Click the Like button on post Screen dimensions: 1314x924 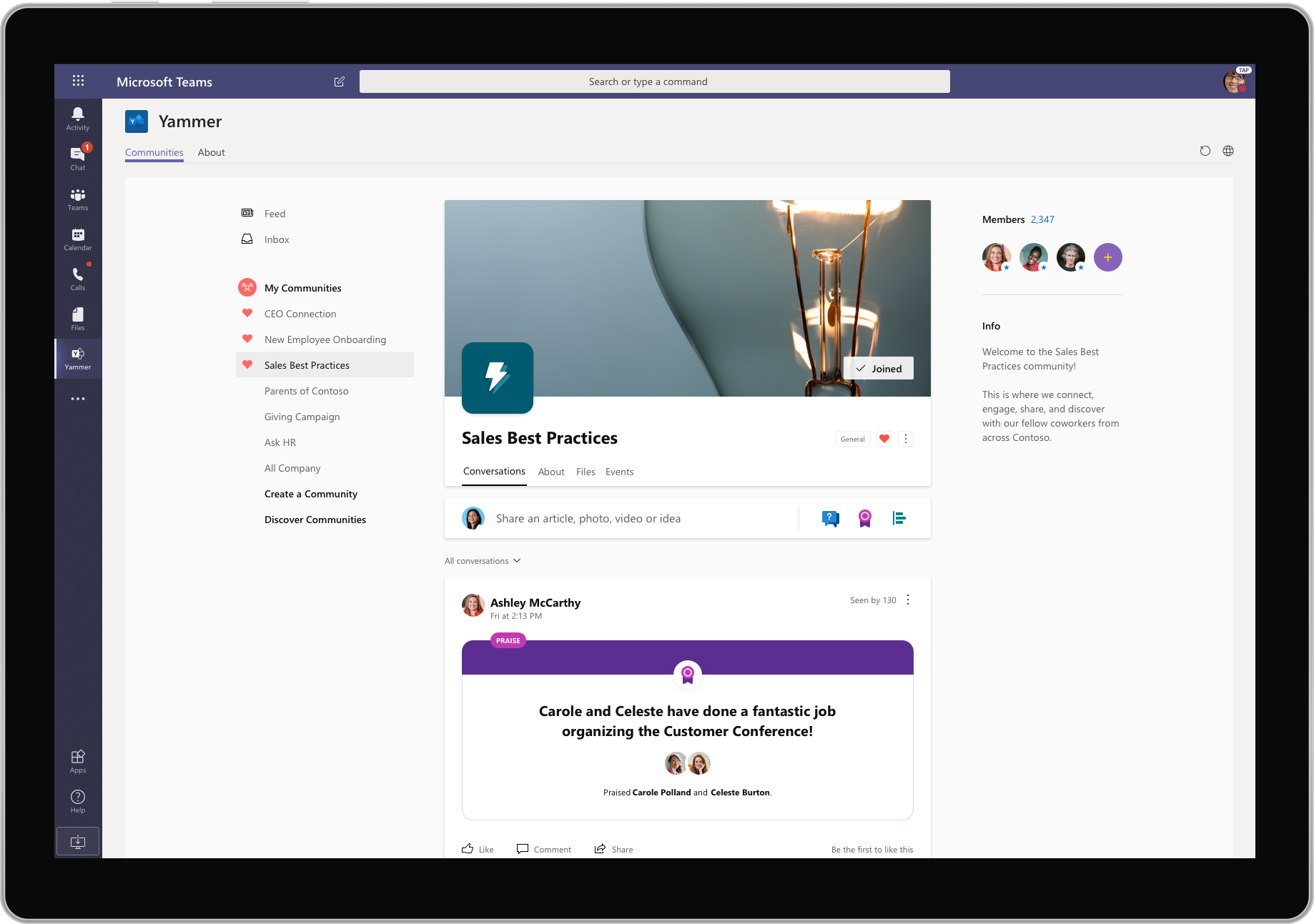[478, 849]
